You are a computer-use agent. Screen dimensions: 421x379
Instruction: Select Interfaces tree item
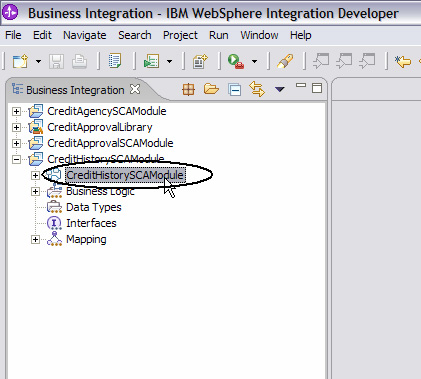coord(91,223)
